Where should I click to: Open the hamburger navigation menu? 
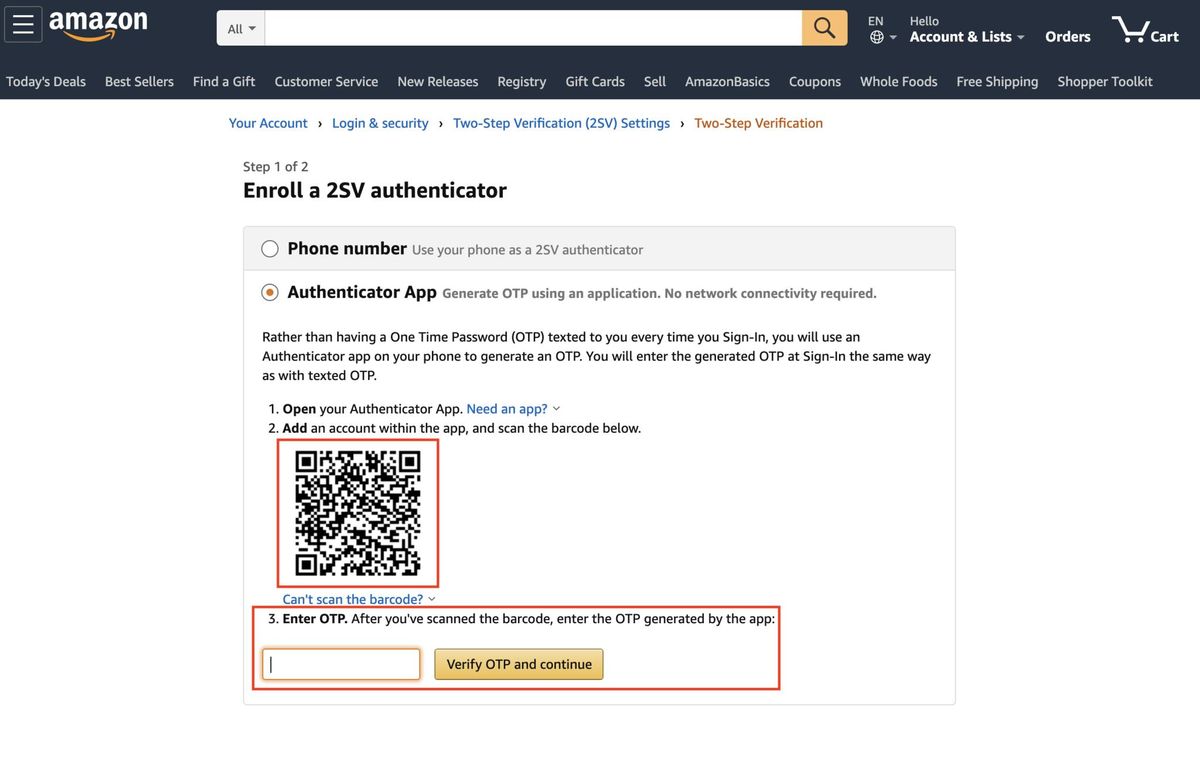pos(23,24)
